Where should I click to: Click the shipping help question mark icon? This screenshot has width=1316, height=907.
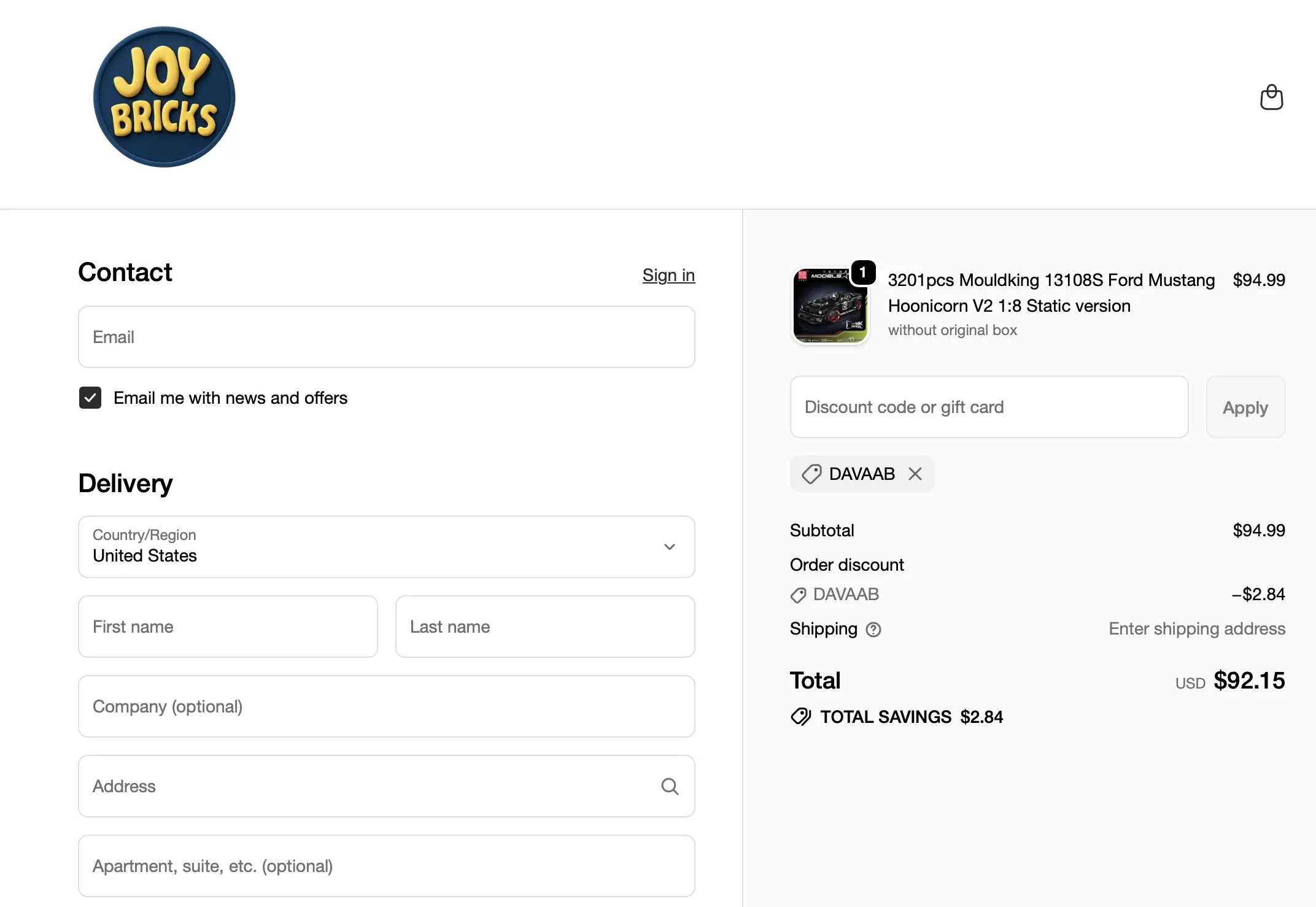click(873, 630)
